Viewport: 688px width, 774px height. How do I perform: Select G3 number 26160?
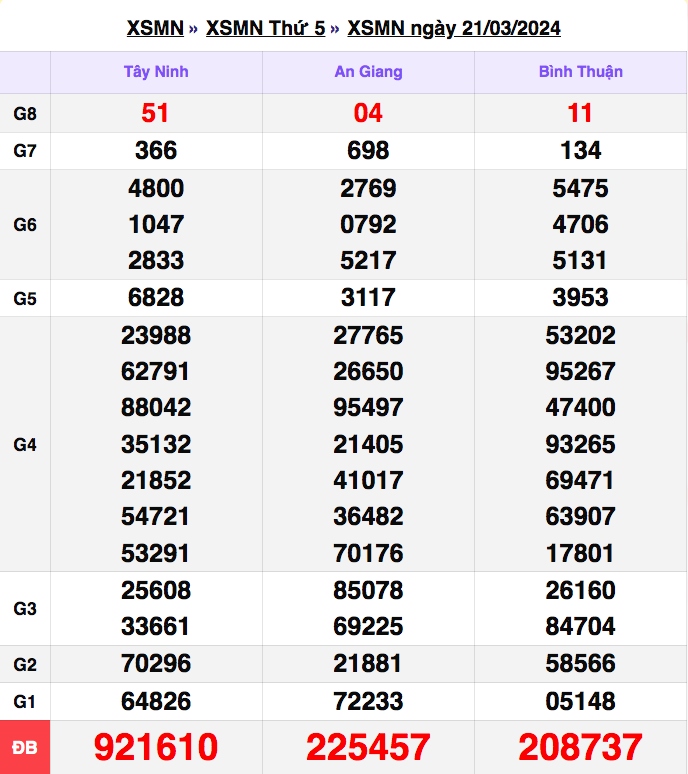click(580, 590)
